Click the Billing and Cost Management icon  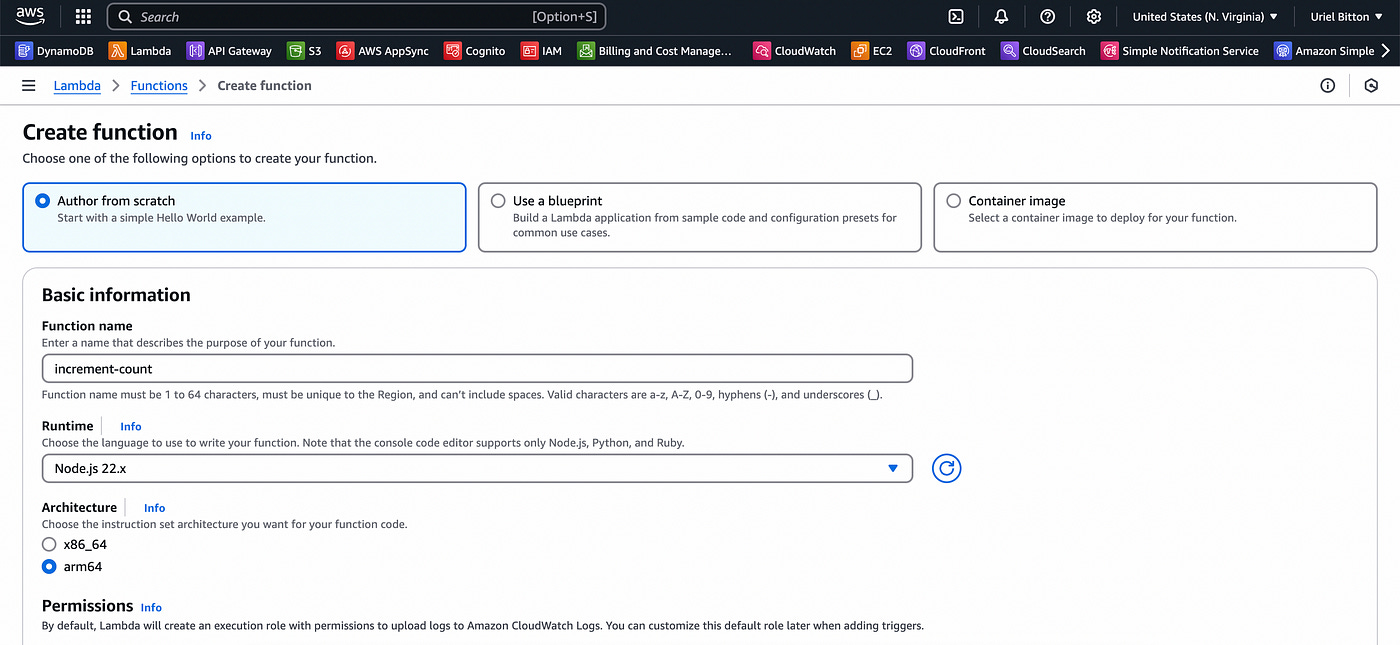pos(586,51)
